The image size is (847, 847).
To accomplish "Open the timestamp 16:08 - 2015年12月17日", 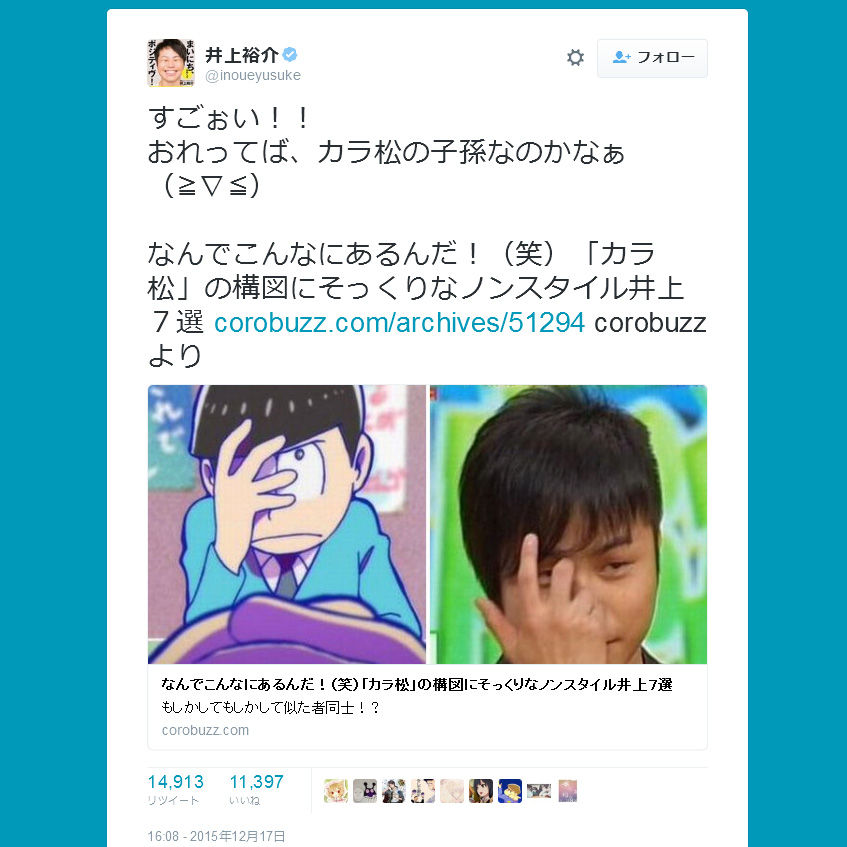I will (216, 836).
